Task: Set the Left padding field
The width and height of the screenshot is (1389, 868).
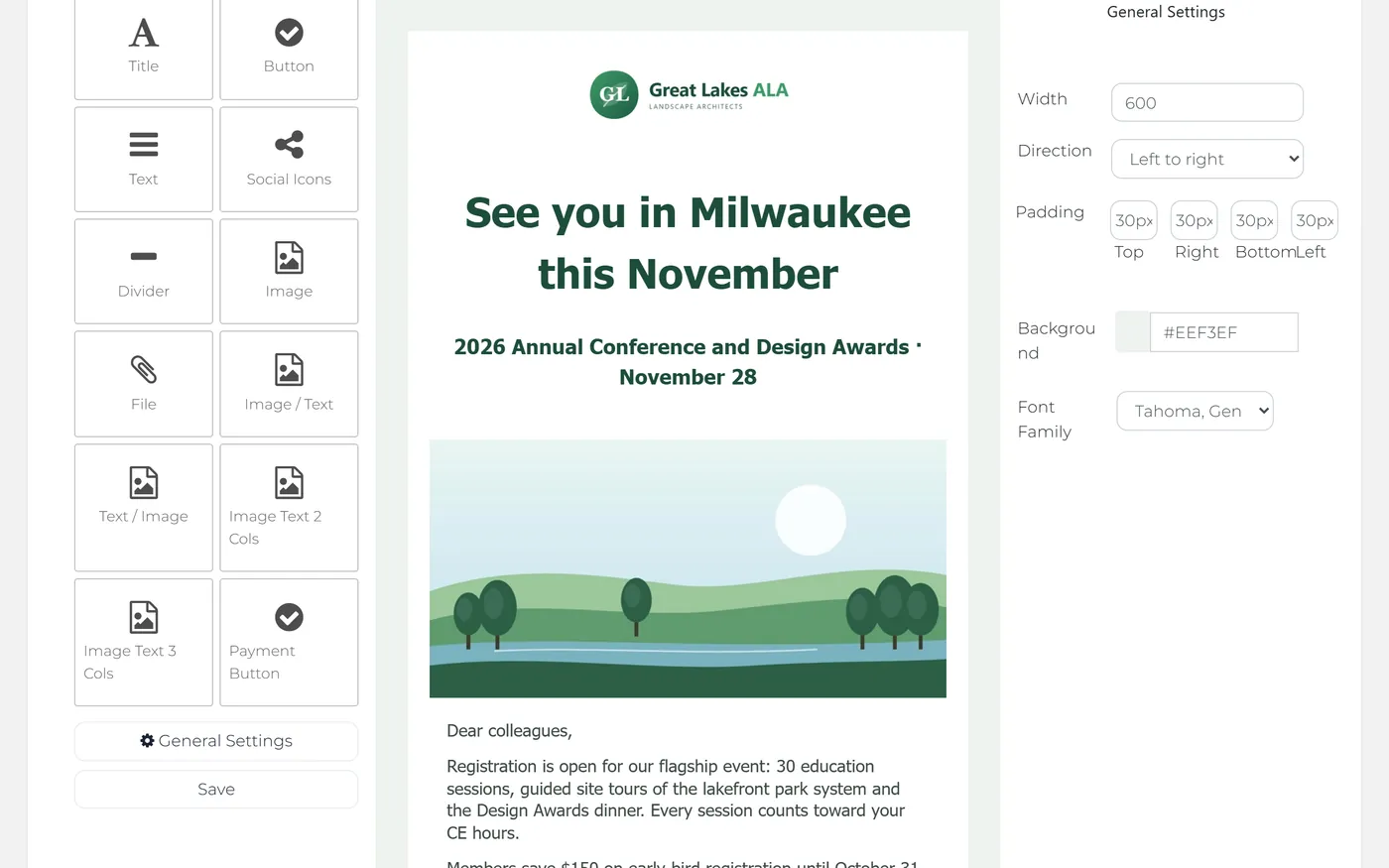Action: [x=1315, y=220]
